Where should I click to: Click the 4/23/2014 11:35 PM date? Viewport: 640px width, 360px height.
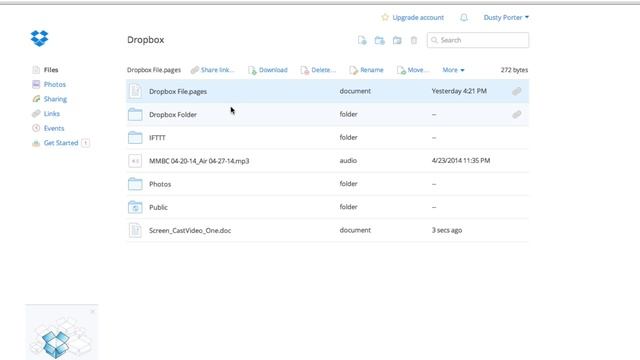461,161
